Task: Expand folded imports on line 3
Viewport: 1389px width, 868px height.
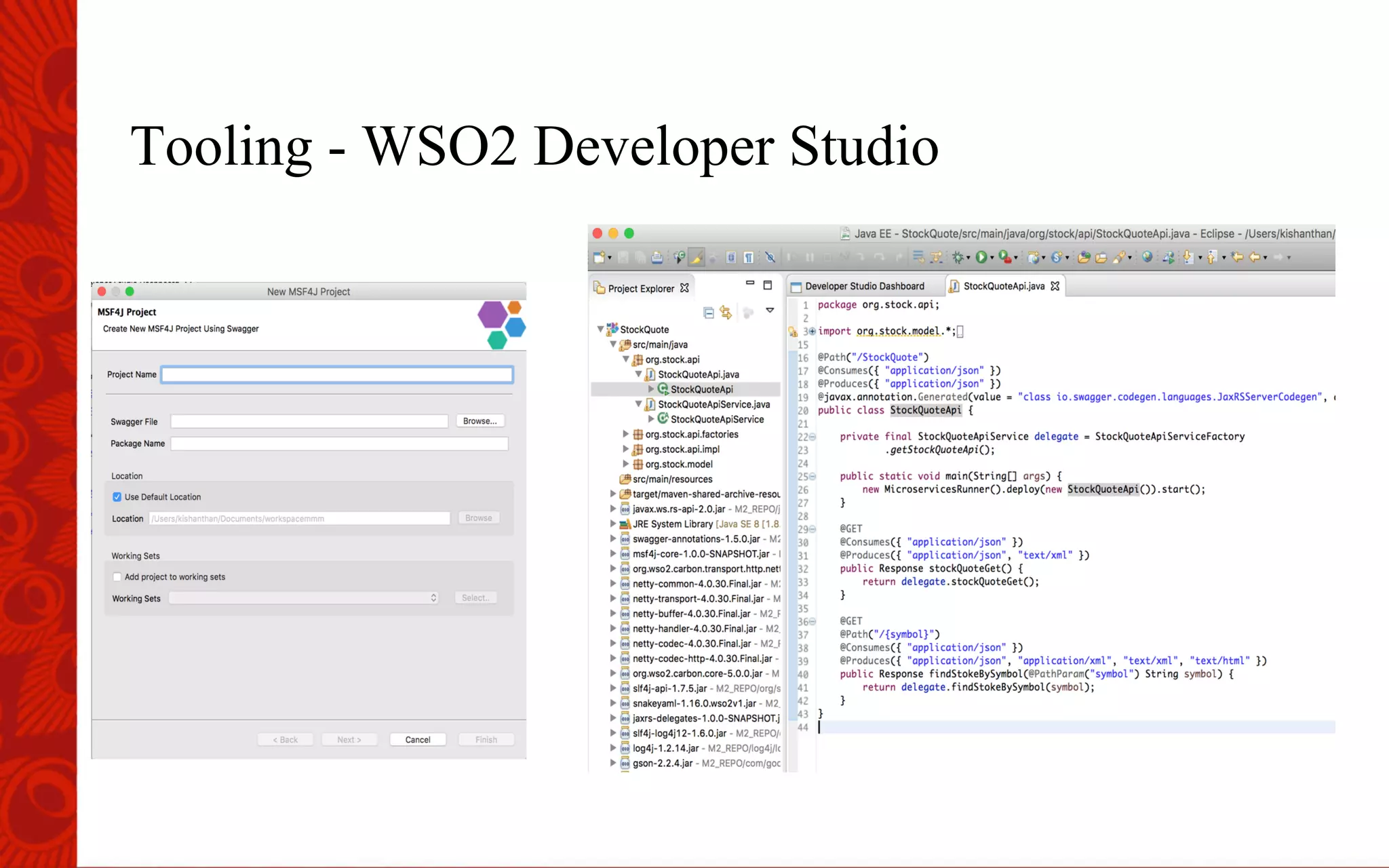Action: pos(813,332)
